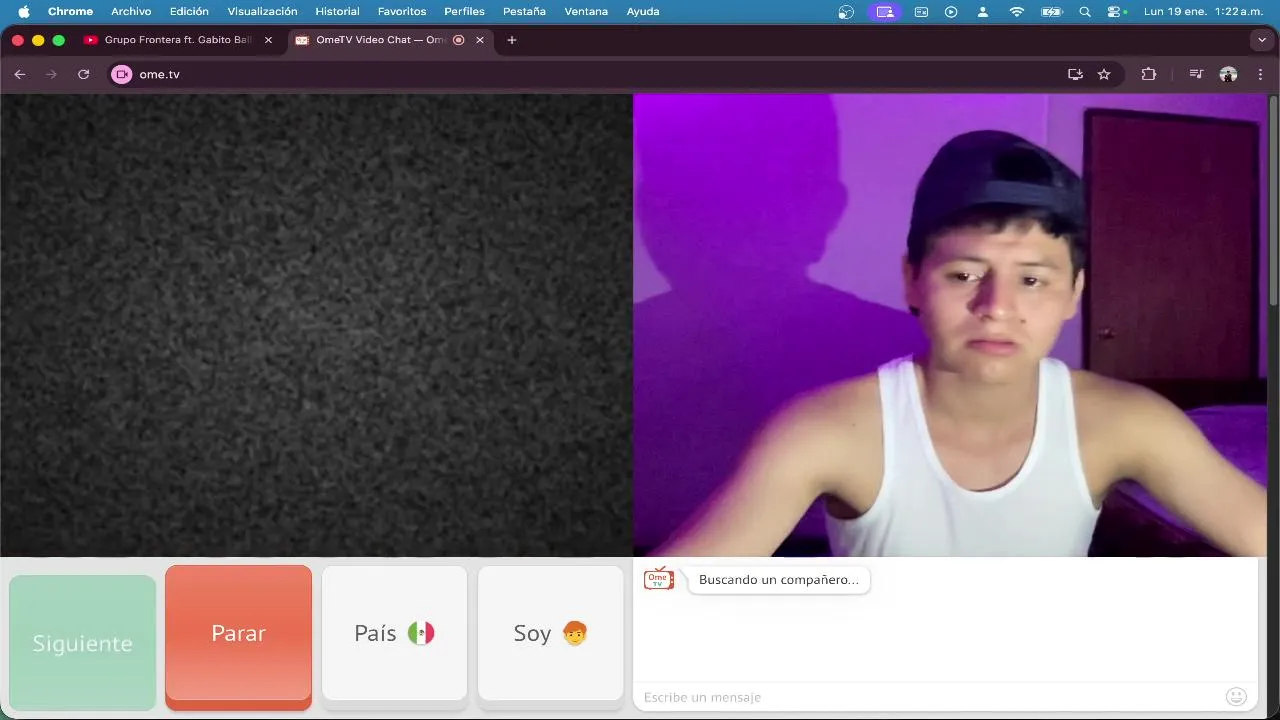Click the Siguiente button
The width and height of the screenshot is (1280, 720).
pos(82,642)
